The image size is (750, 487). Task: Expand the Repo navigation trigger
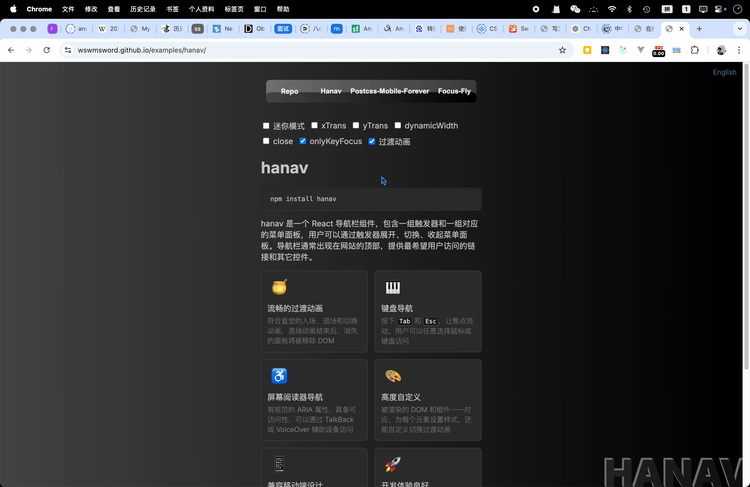(x=289, y=91)
